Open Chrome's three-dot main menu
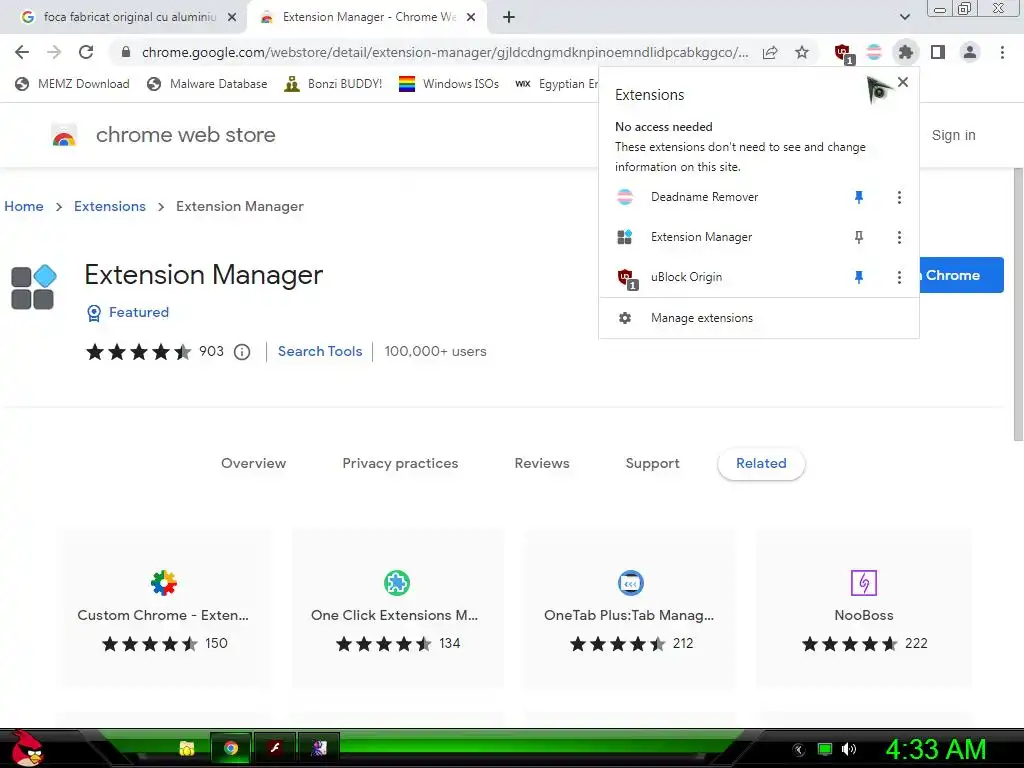 pos(1002,52)
